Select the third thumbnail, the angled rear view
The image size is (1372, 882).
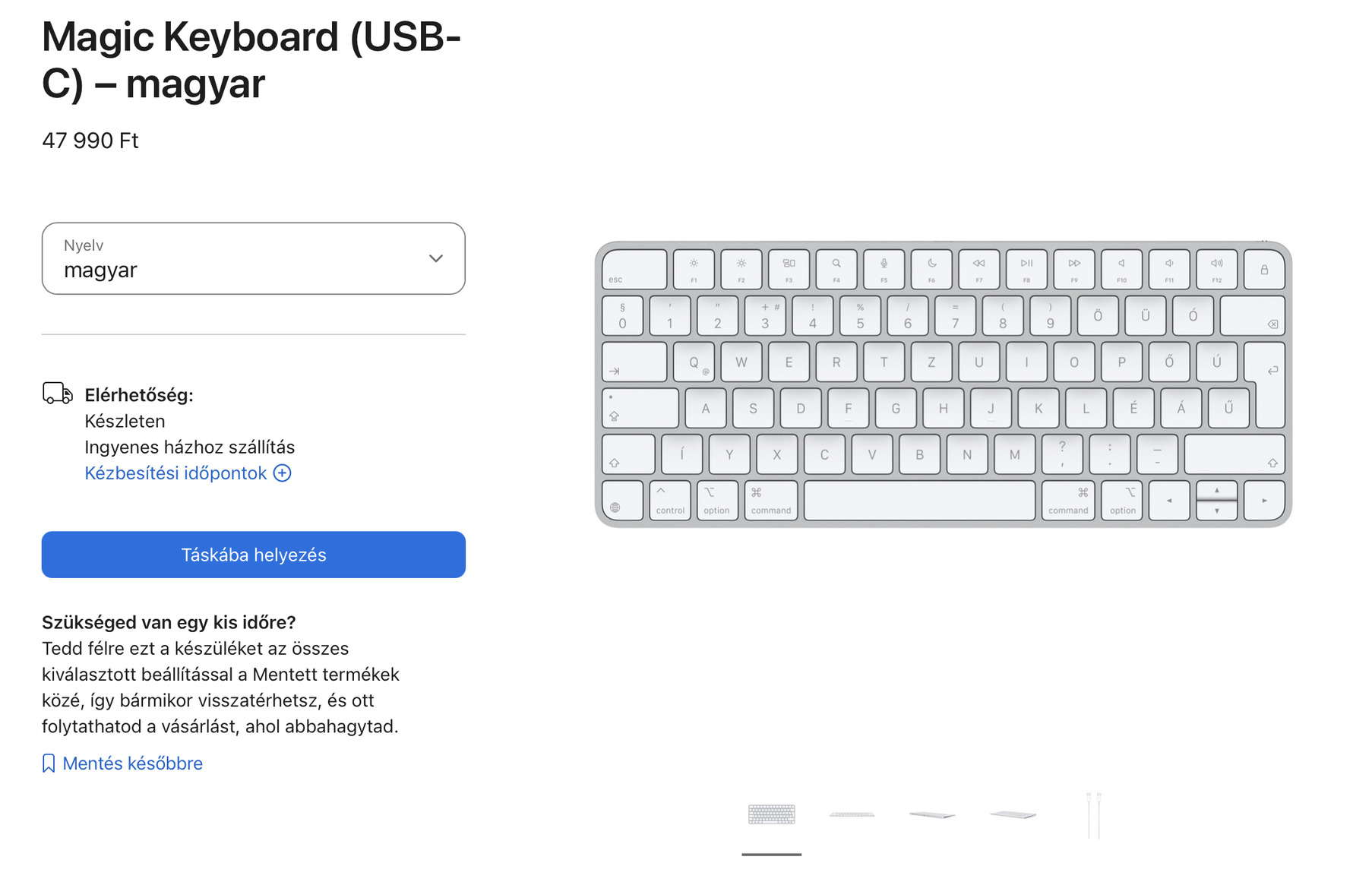click(932, 814)
